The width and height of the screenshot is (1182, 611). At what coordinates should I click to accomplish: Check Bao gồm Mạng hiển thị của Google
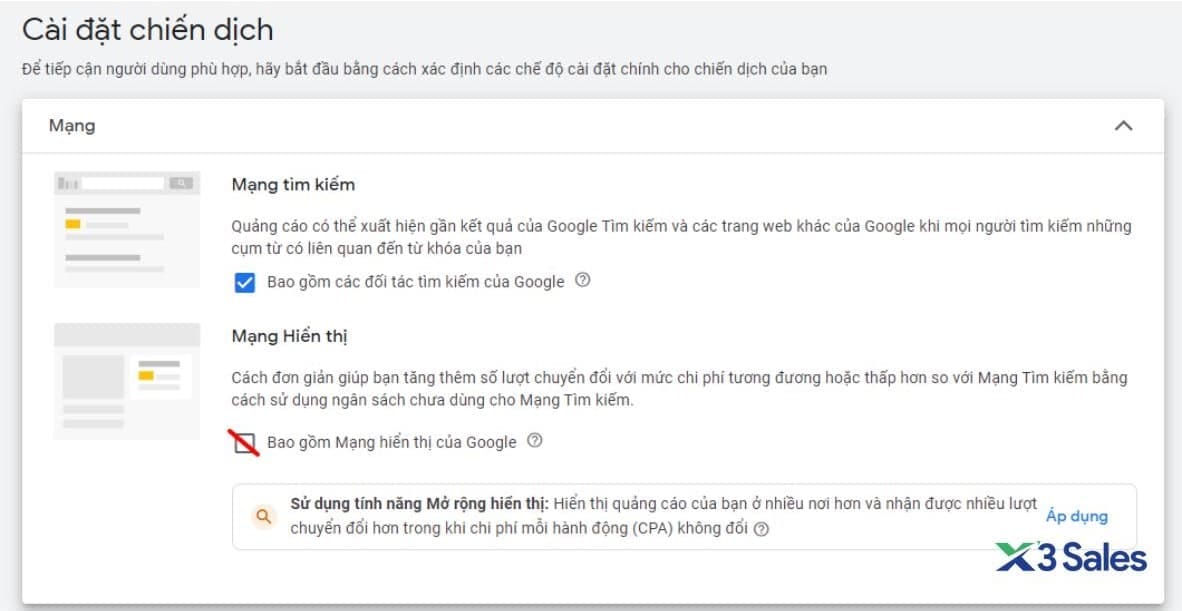pyautogui.click(x=244, y=443)
